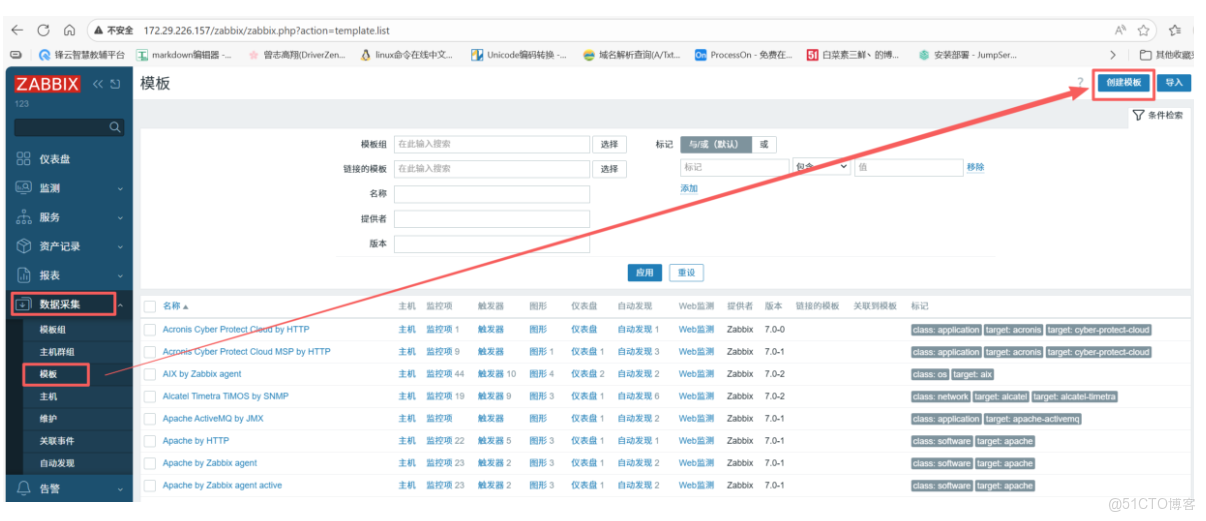The height and width of the screenshot is (521, 1206).
Task: Open the 模板组 submenu item
Action: pyautogui.click(x=54, y=329)
